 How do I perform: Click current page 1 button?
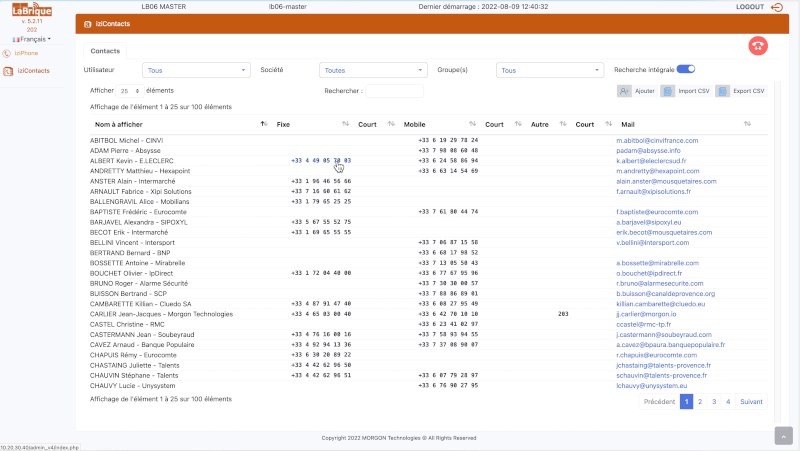pyautogui.click(x=686, y=402)
